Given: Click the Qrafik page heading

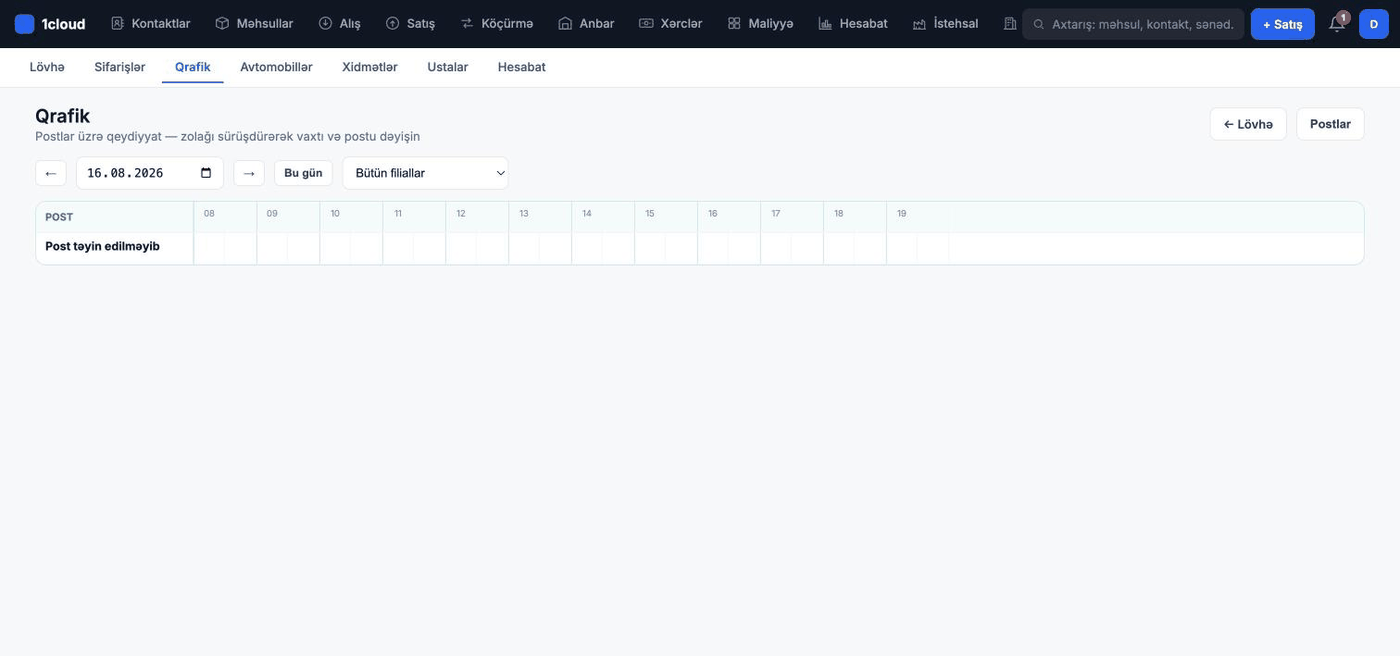Looking at the screenshot, I should tap(62, 115).
